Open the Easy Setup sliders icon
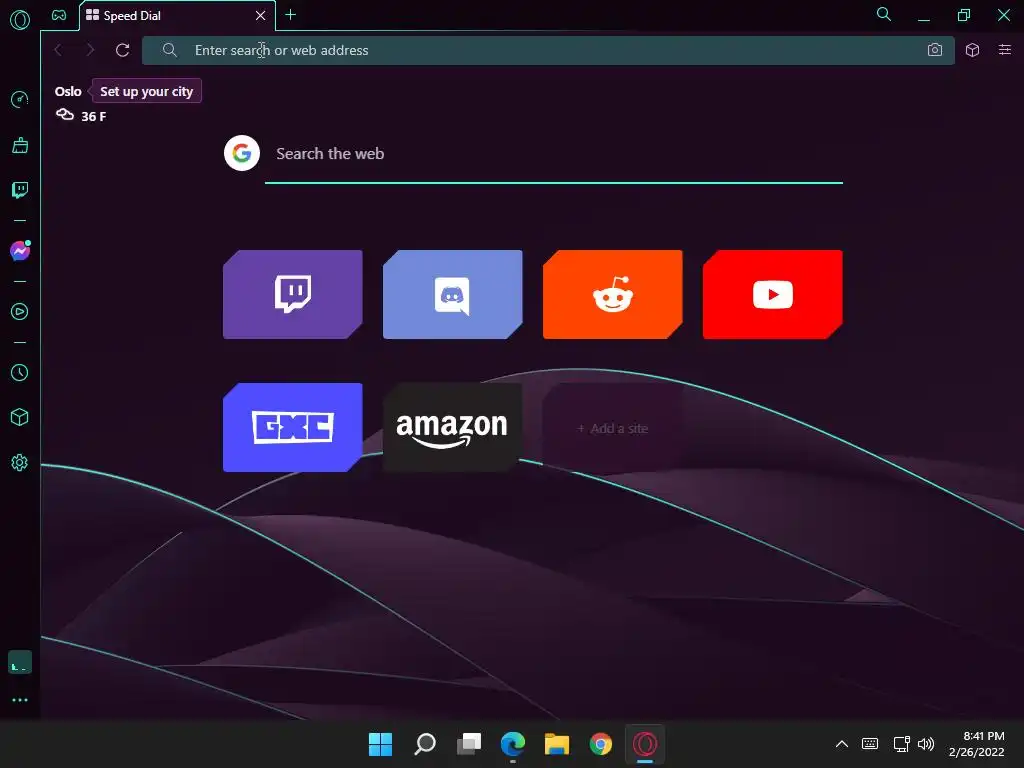The image size is (1024, 768). point(1004,50)
